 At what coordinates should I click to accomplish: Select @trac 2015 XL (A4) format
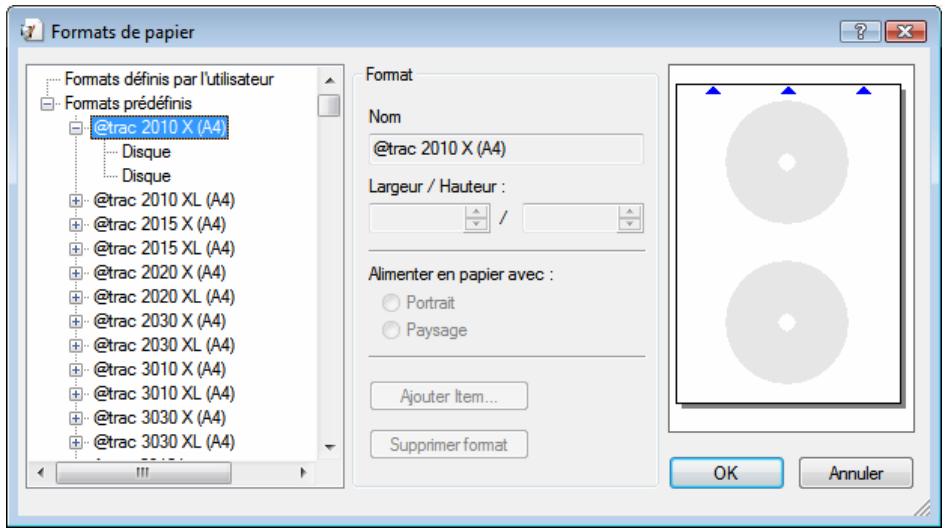164,248
